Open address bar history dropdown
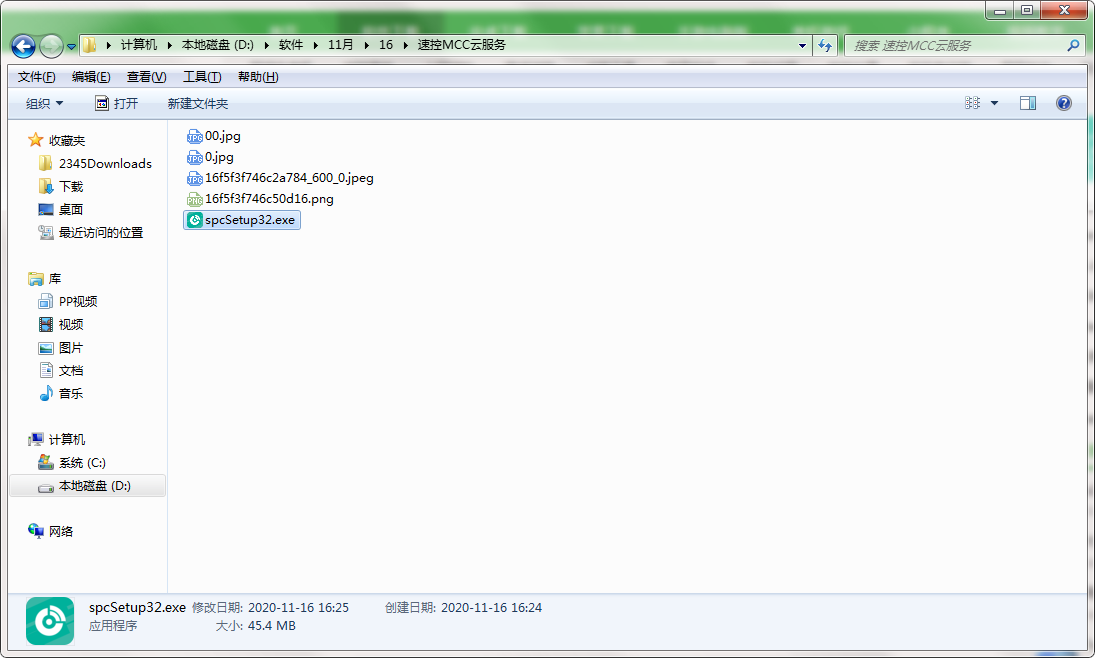This screenshot has height=658, width=1095. pyautogui.click(x=802, y=45)
